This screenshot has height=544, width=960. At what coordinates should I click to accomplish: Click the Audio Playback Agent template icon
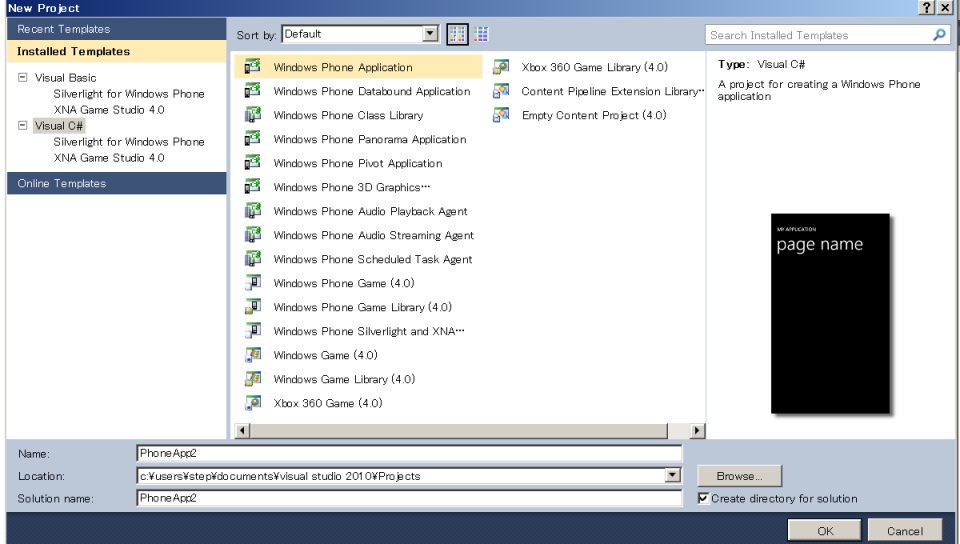pos(252,211)
